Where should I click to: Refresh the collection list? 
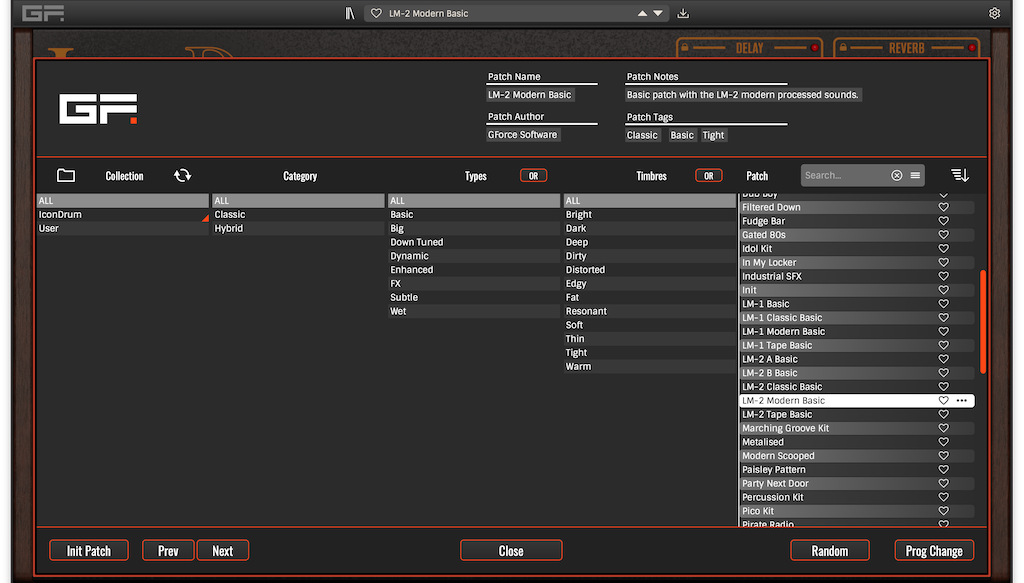coord(182,176)
